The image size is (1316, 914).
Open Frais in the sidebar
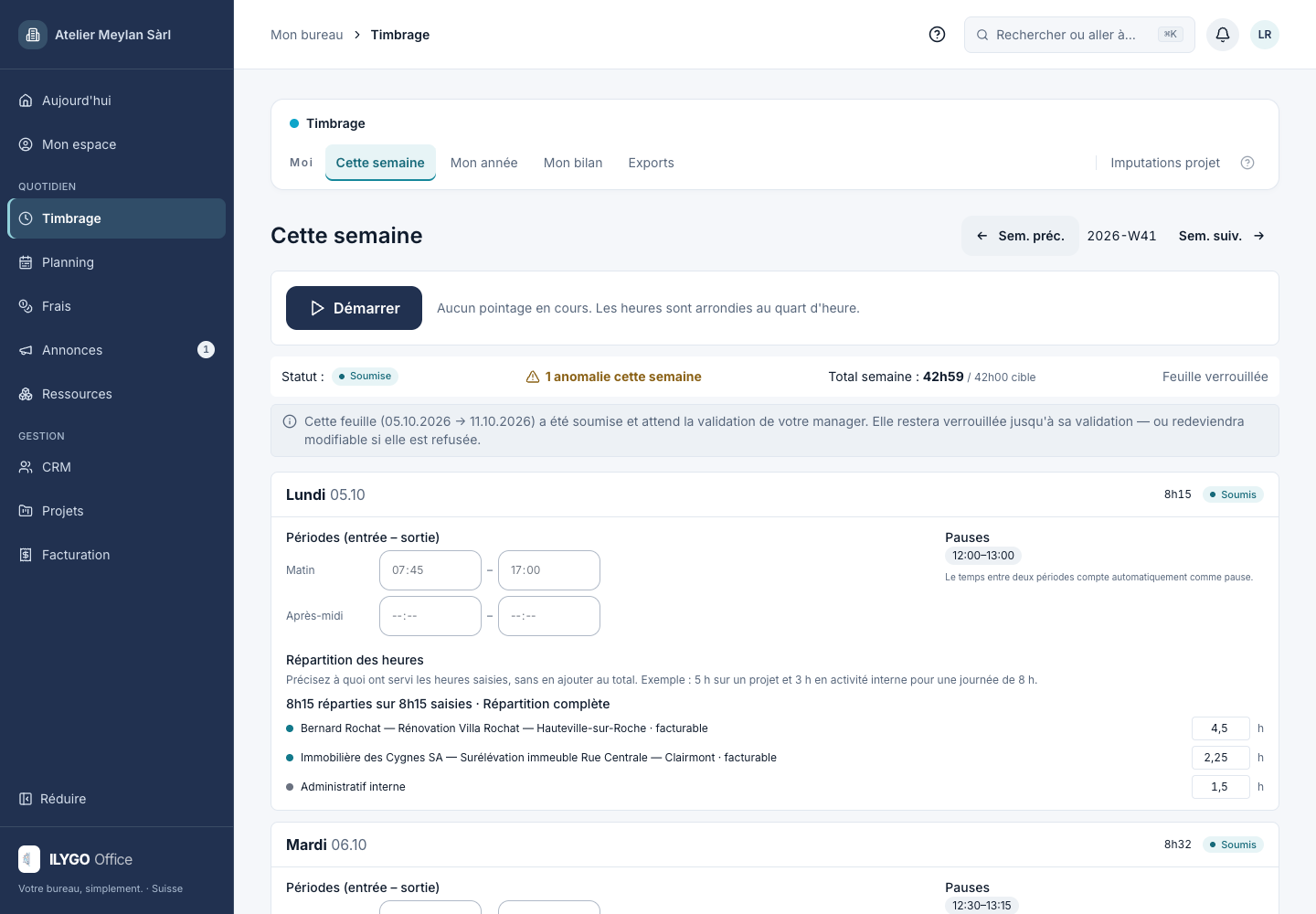(x=117, y=306)
